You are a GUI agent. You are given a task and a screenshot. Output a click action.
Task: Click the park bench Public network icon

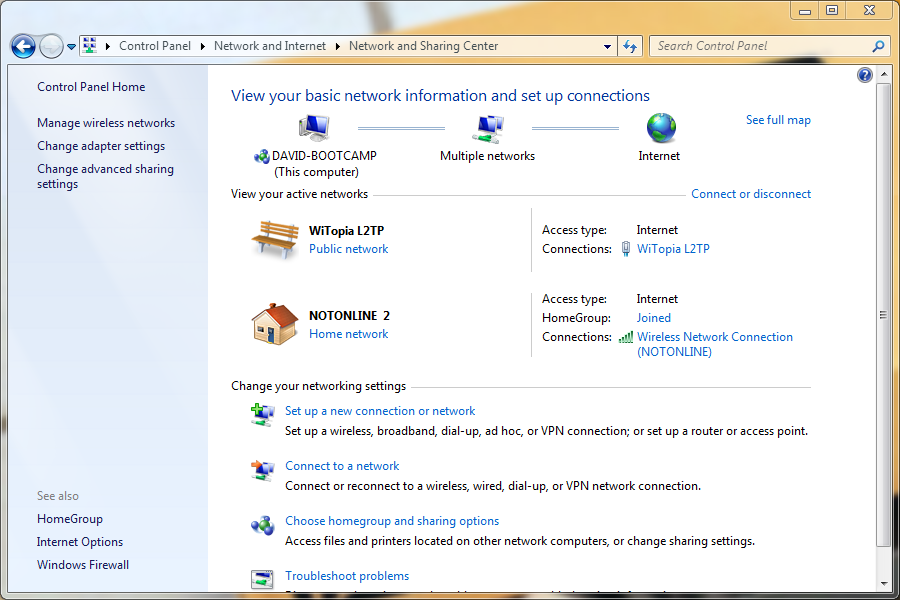click(x=275, y=240)
